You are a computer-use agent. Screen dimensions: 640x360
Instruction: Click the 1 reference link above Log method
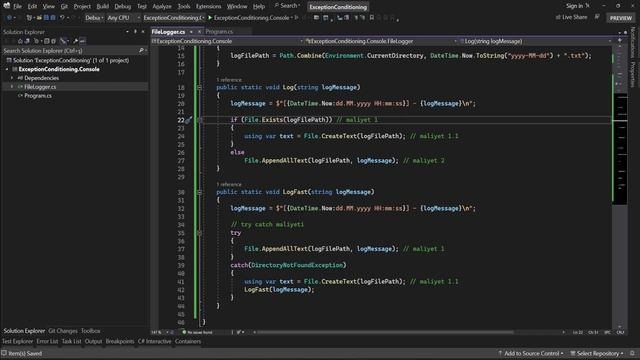tap(229, 80)
